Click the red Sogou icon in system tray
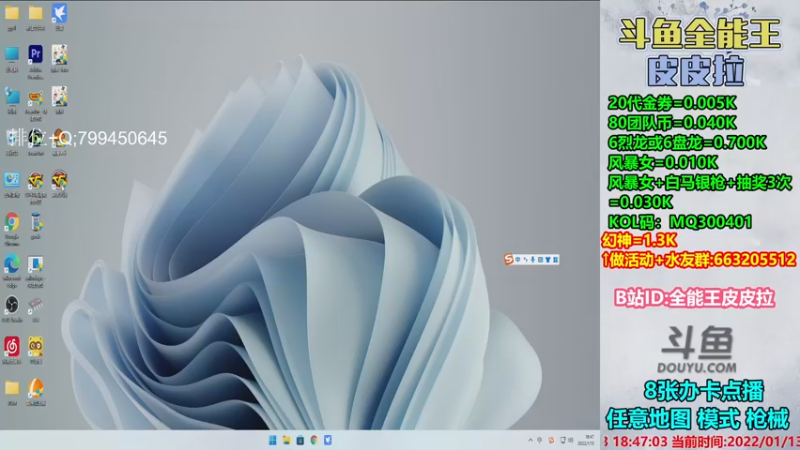The width and height of the screenshot is (800, 450). [x=551, y=440]
